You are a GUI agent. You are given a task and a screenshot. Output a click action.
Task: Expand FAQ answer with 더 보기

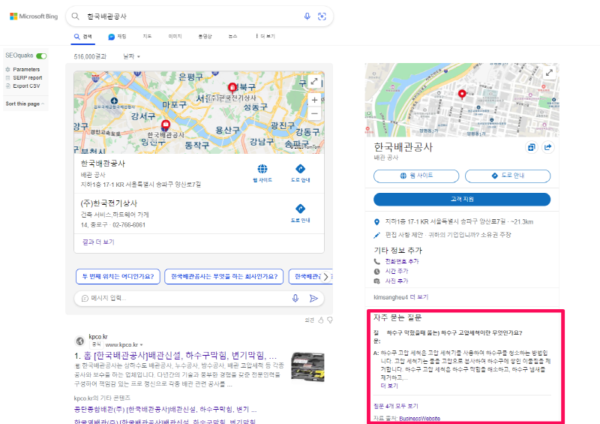tap(389, 386)
